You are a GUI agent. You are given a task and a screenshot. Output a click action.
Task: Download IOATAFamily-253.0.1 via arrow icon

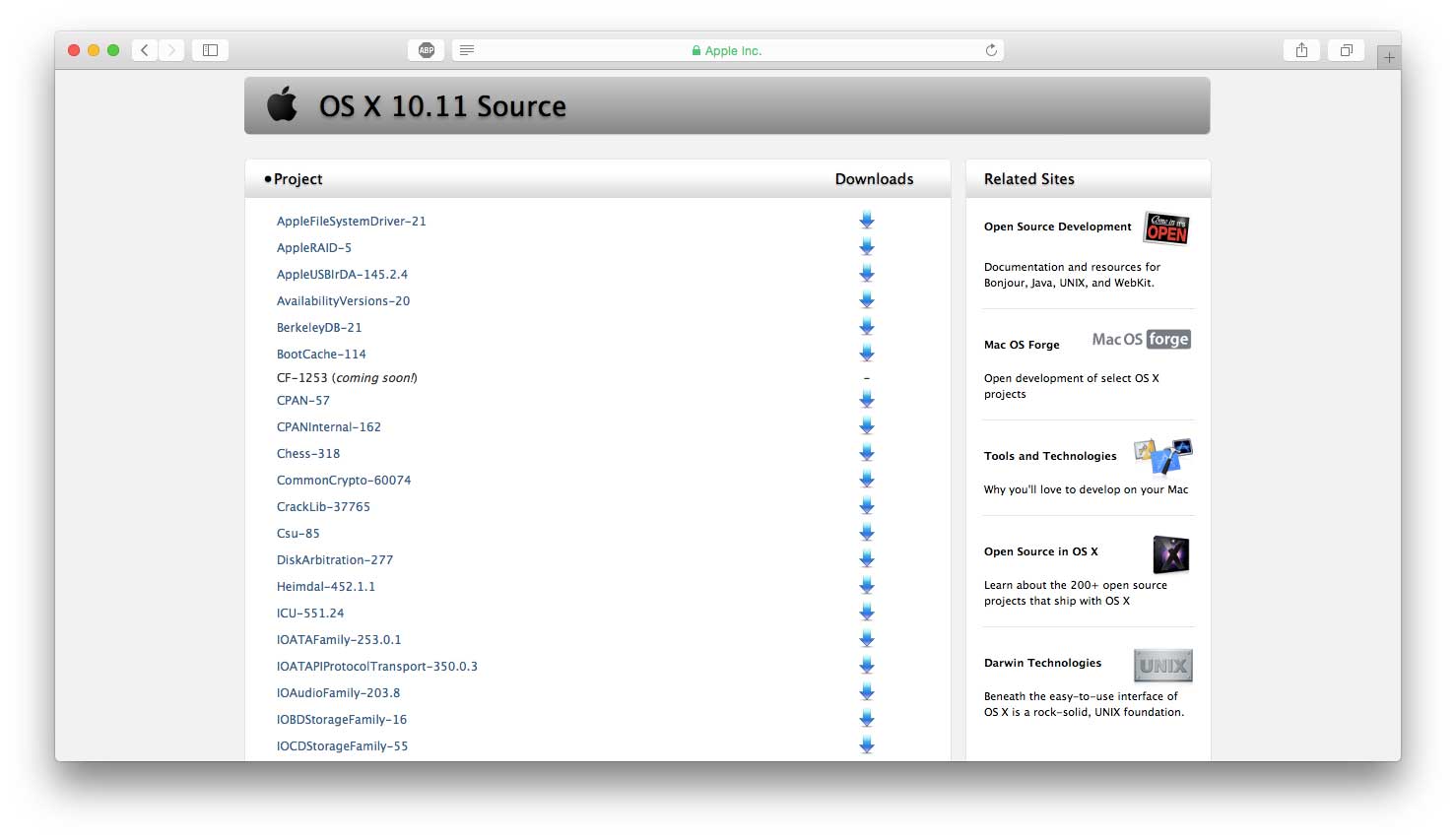pyautogui.click(x=867, y=639)
